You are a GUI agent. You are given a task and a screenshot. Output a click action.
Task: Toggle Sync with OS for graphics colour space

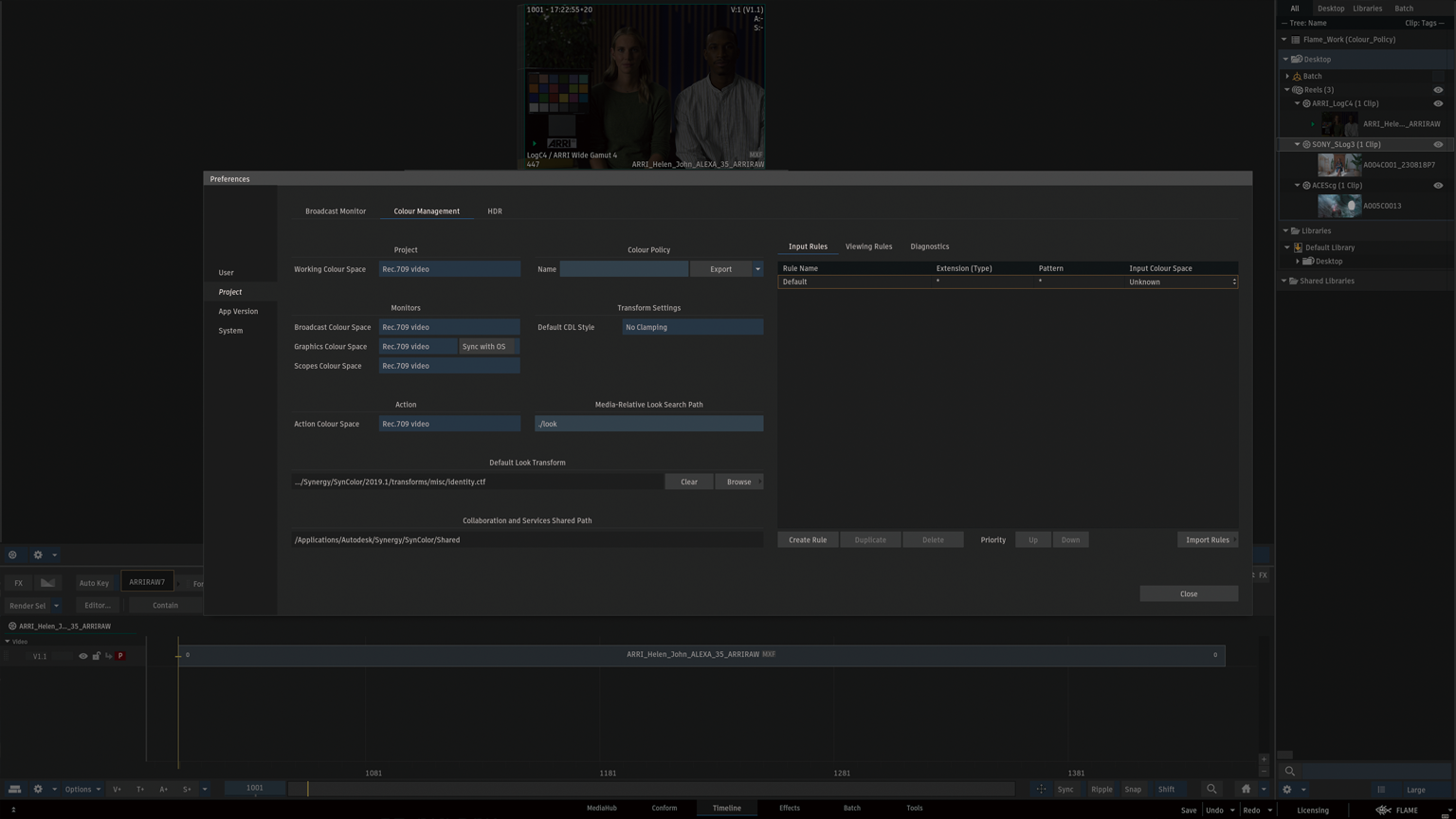488,346
